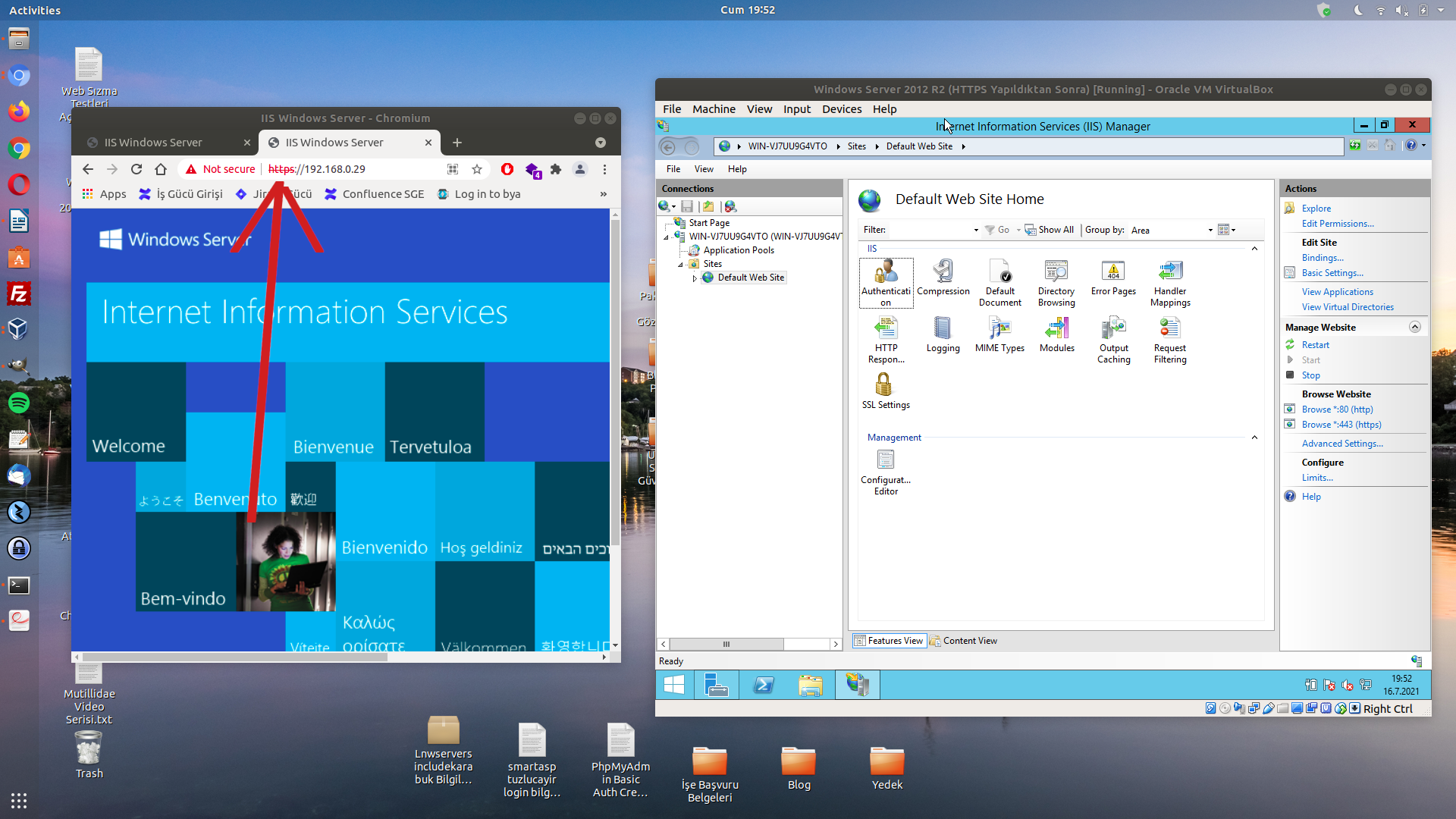
Task: Go back in IIS Manager navigation
Action: 668,146
